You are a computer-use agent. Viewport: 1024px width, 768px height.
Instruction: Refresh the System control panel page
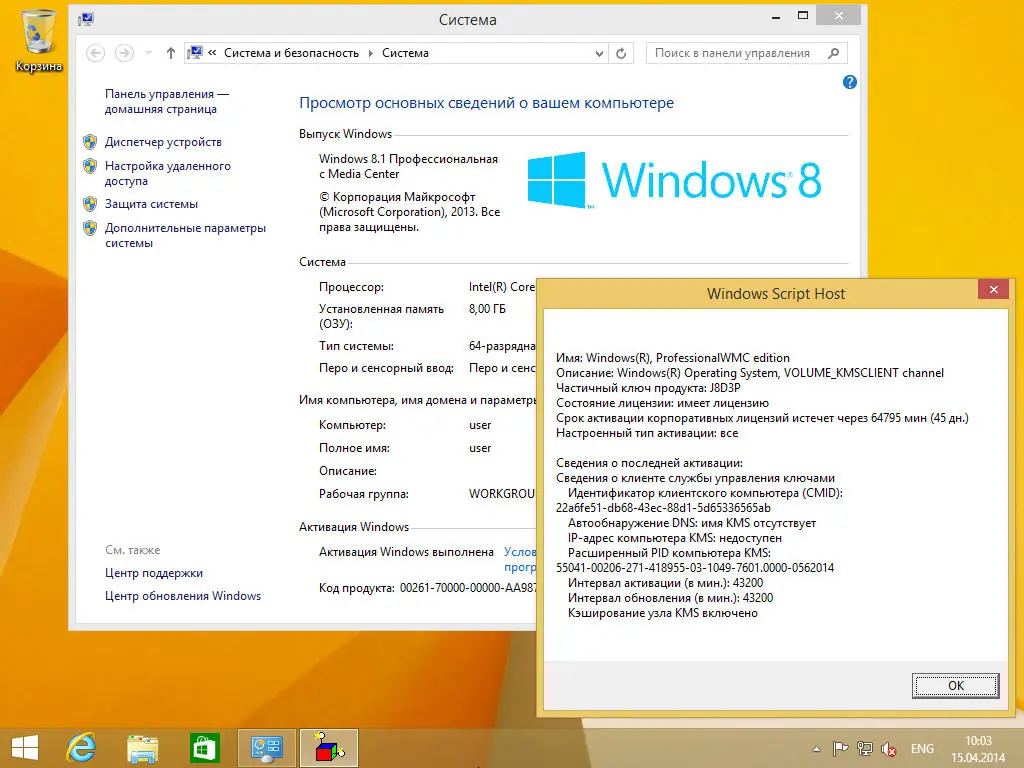[x=621, y=54]
